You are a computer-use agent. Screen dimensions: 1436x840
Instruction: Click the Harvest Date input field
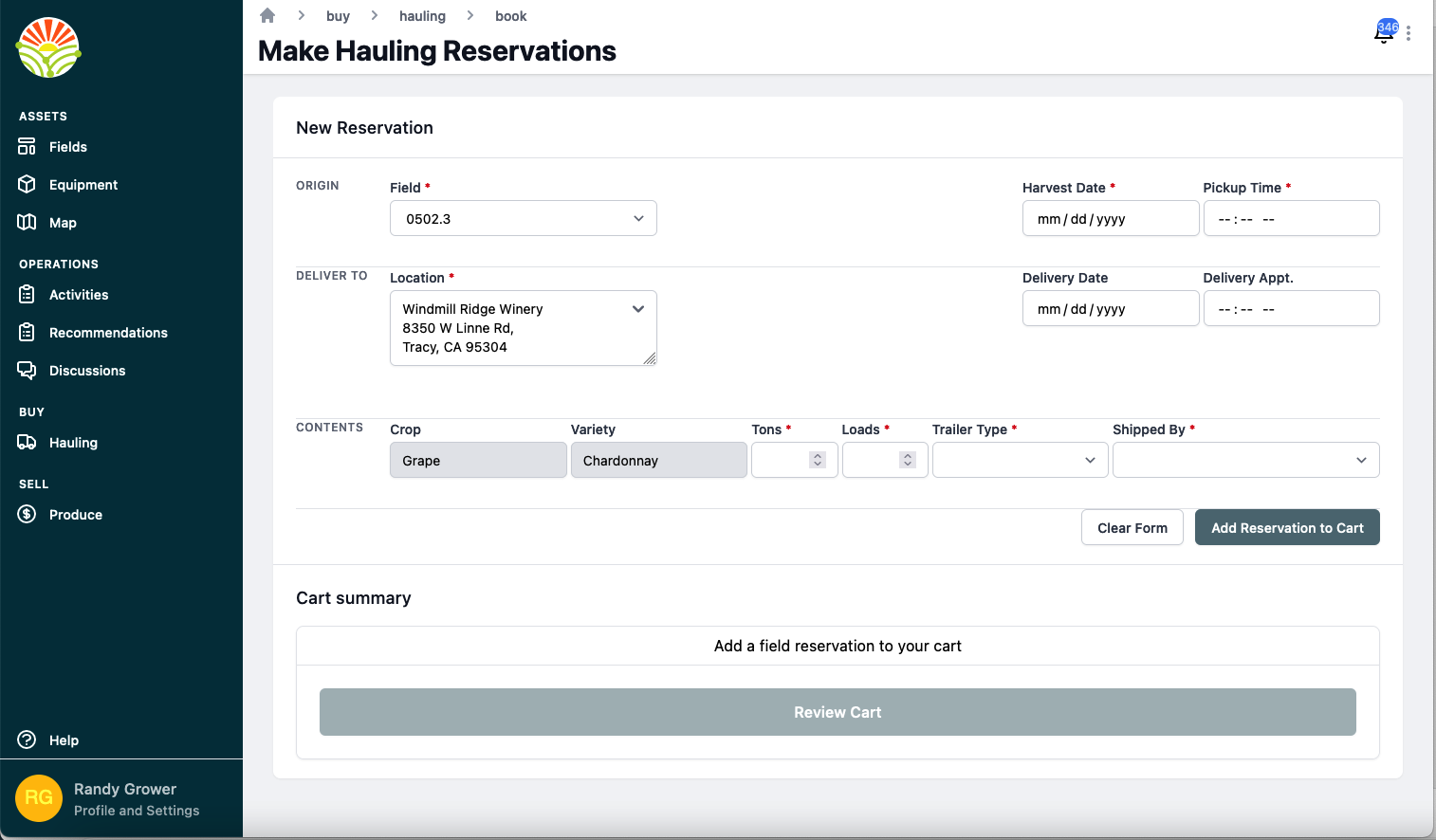coord(1110,218)
